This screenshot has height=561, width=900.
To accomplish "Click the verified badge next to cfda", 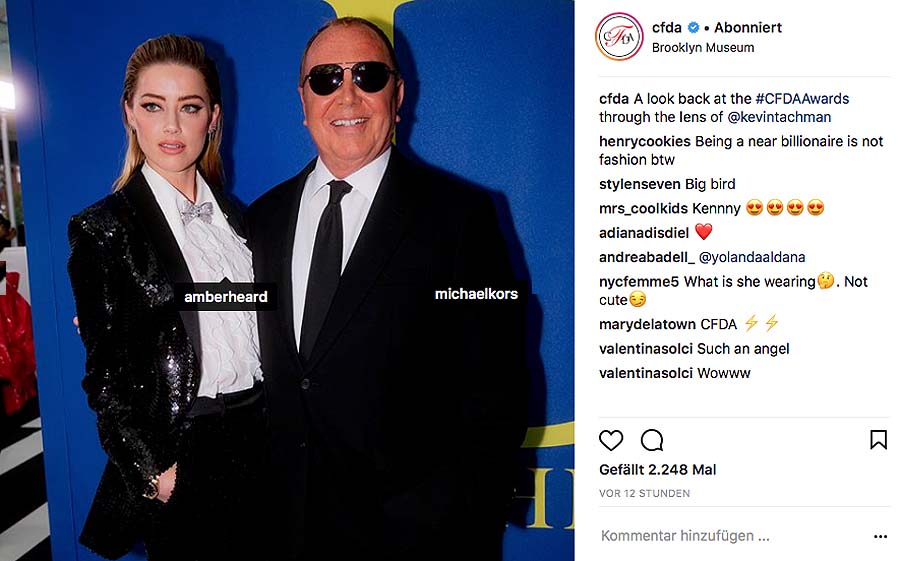I will point(693,28).
